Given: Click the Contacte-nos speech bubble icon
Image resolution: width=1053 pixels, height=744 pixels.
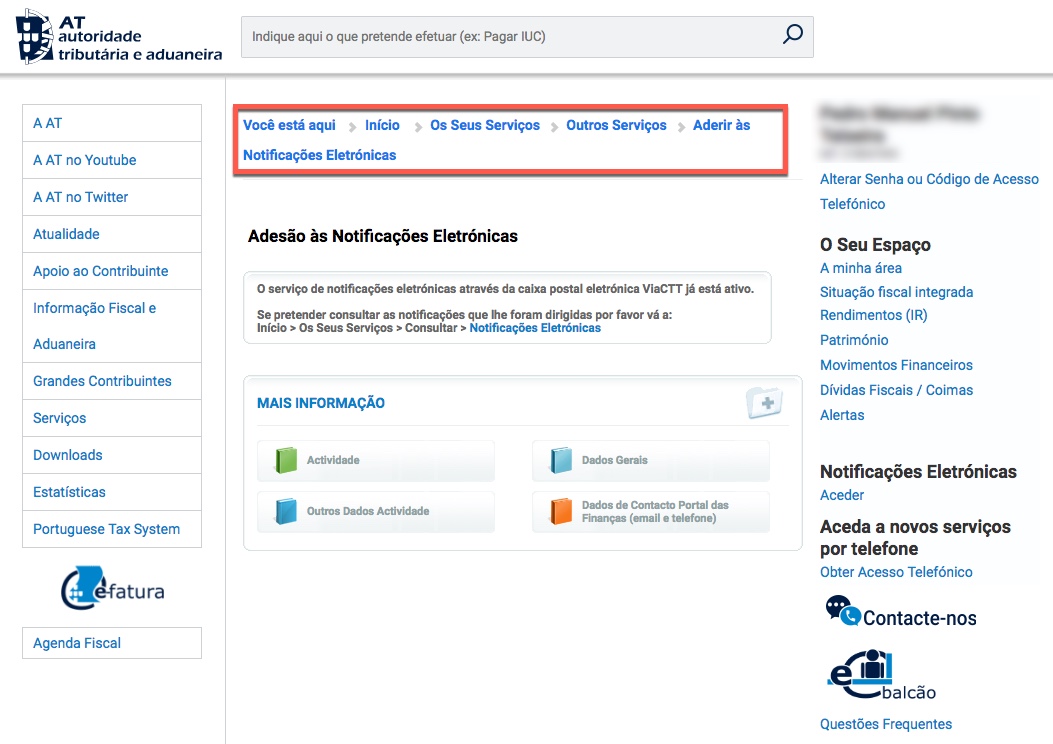Looking at the screenshot, I should [x=843, y=609].
